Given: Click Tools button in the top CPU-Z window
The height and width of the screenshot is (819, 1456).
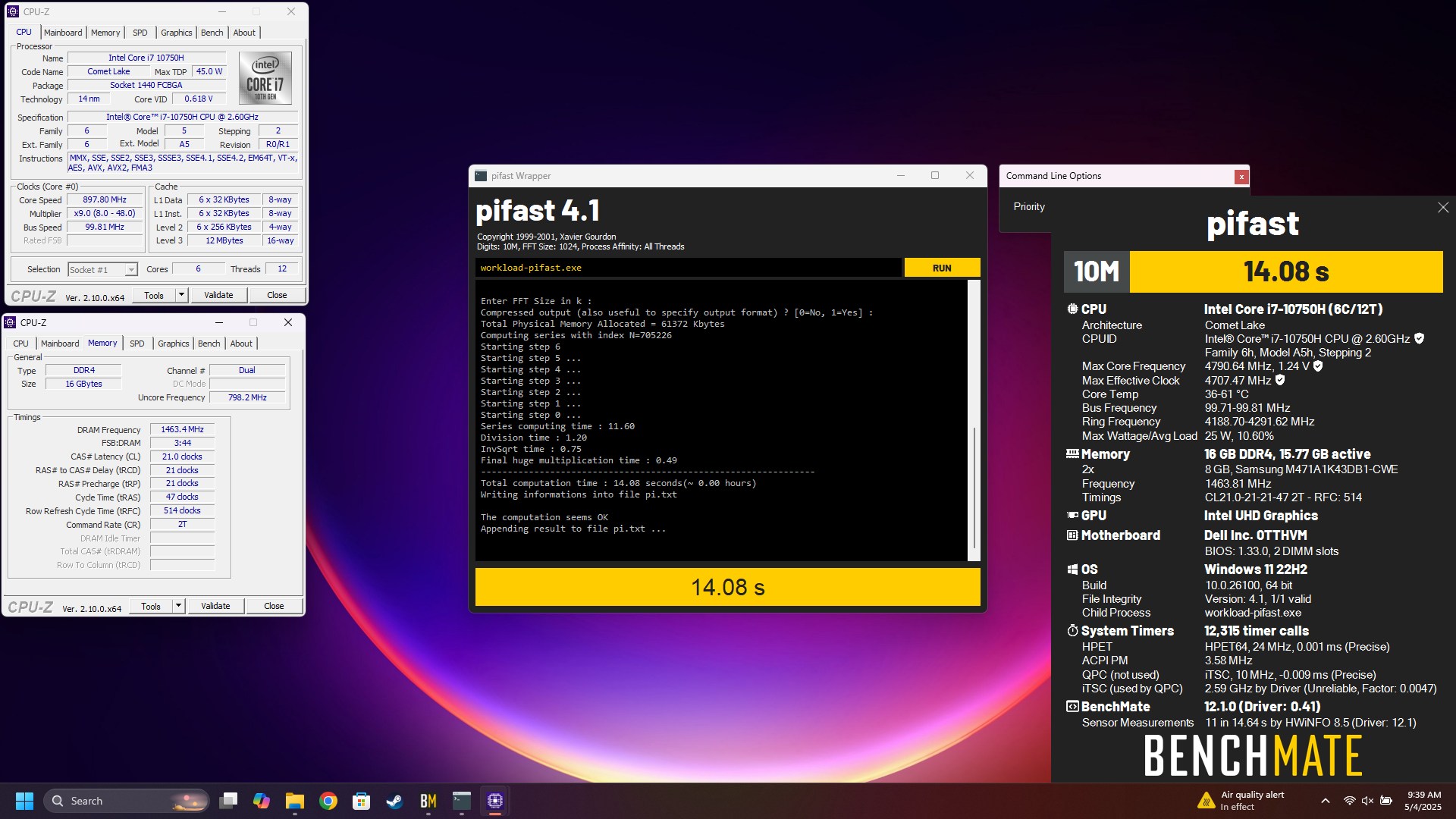Looking at the screenshot, I should pos(154,295).
